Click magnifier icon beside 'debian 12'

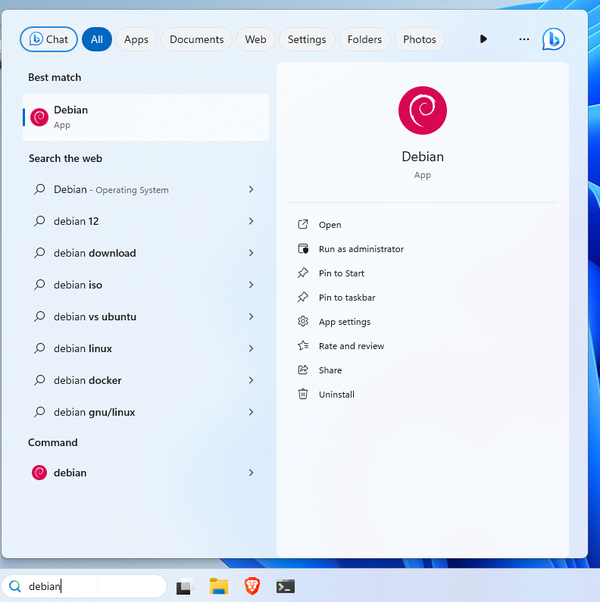pos(40,221)
